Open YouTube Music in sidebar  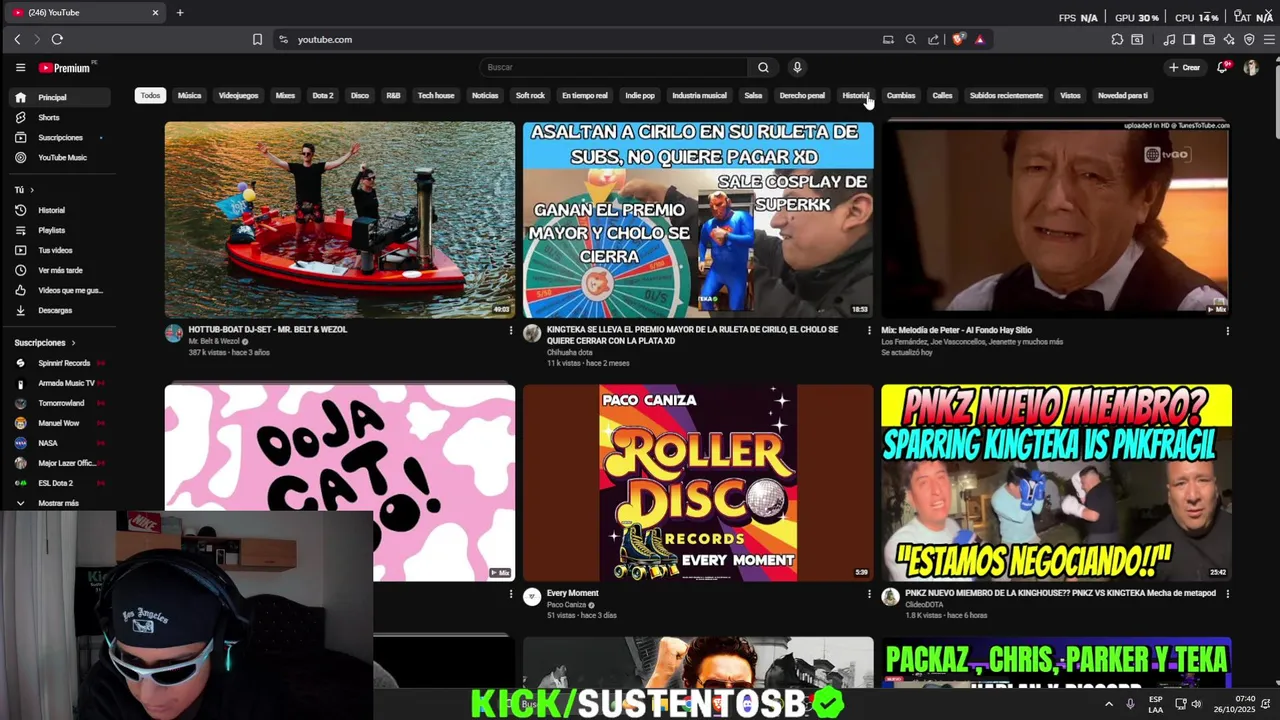[x=59, y=157]
